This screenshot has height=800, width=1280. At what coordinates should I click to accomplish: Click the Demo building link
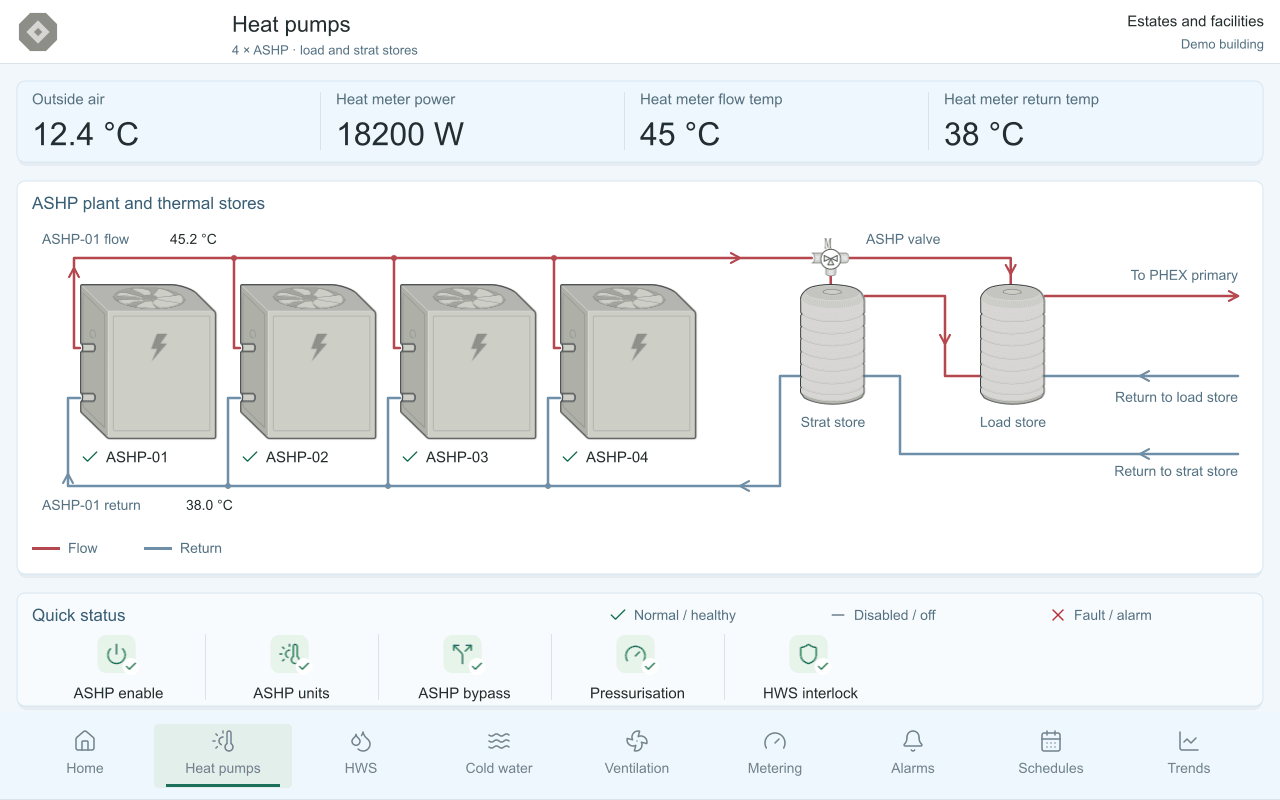point(1222,44)
